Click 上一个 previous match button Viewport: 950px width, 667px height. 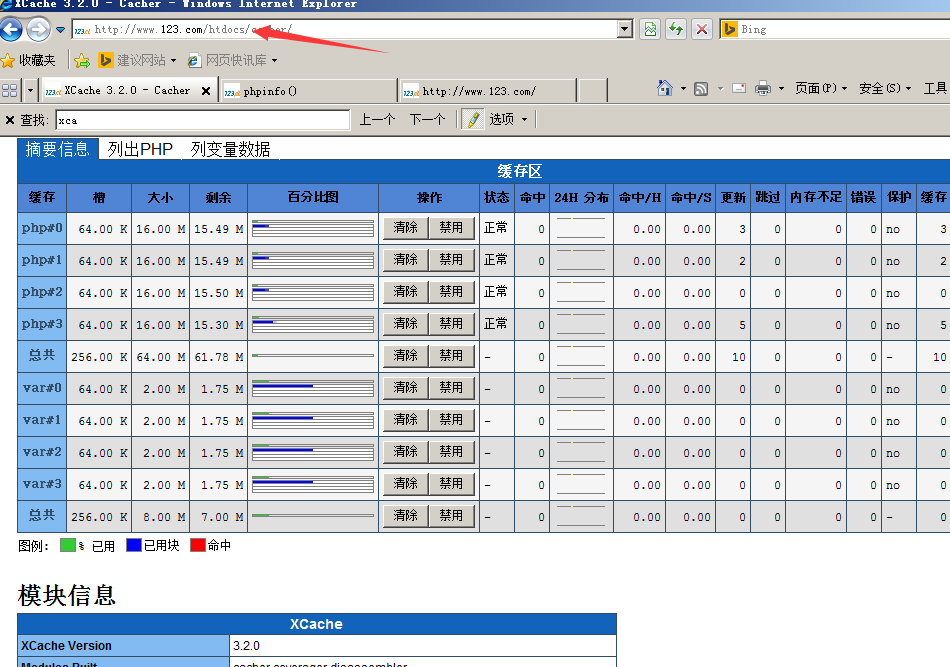click(377, 119)
